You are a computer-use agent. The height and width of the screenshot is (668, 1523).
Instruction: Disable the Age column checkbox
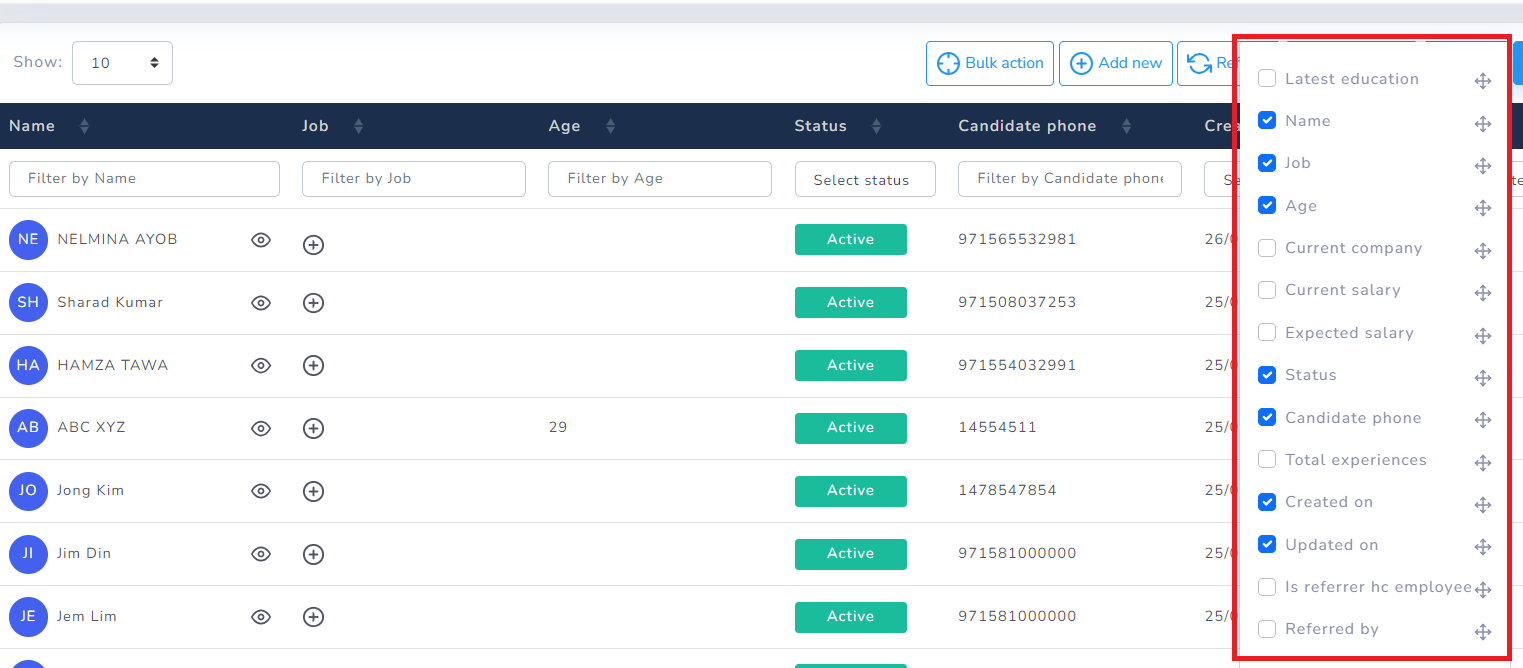click(x=1267, y=205)
